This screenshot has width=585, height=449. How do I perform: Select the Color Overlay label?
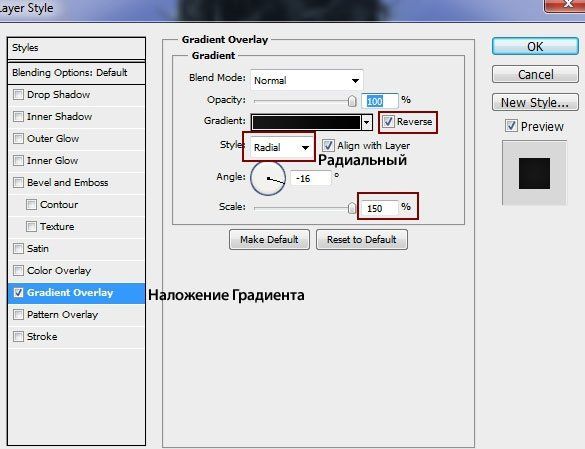coord(59,271)
